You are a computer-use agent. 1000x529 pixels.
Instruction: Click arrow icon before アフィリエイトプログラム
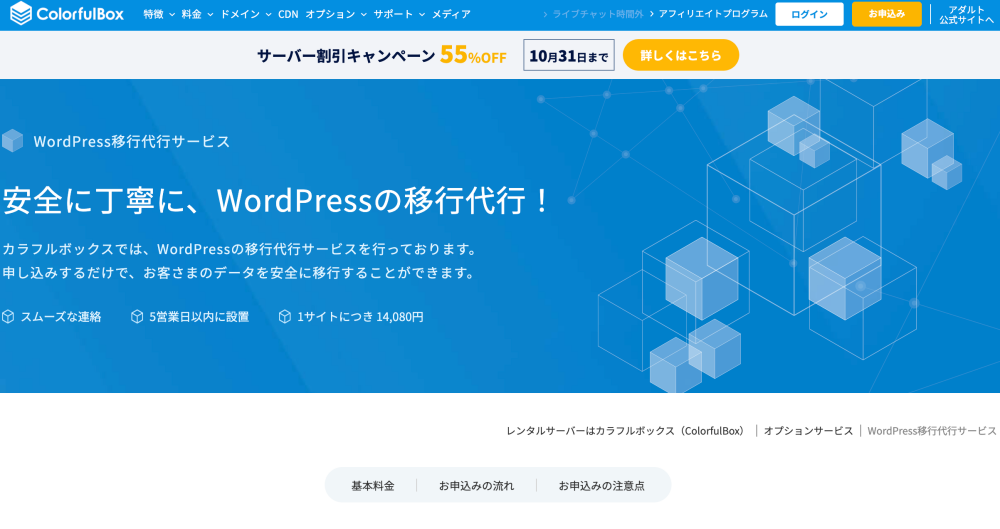point(652,14)
